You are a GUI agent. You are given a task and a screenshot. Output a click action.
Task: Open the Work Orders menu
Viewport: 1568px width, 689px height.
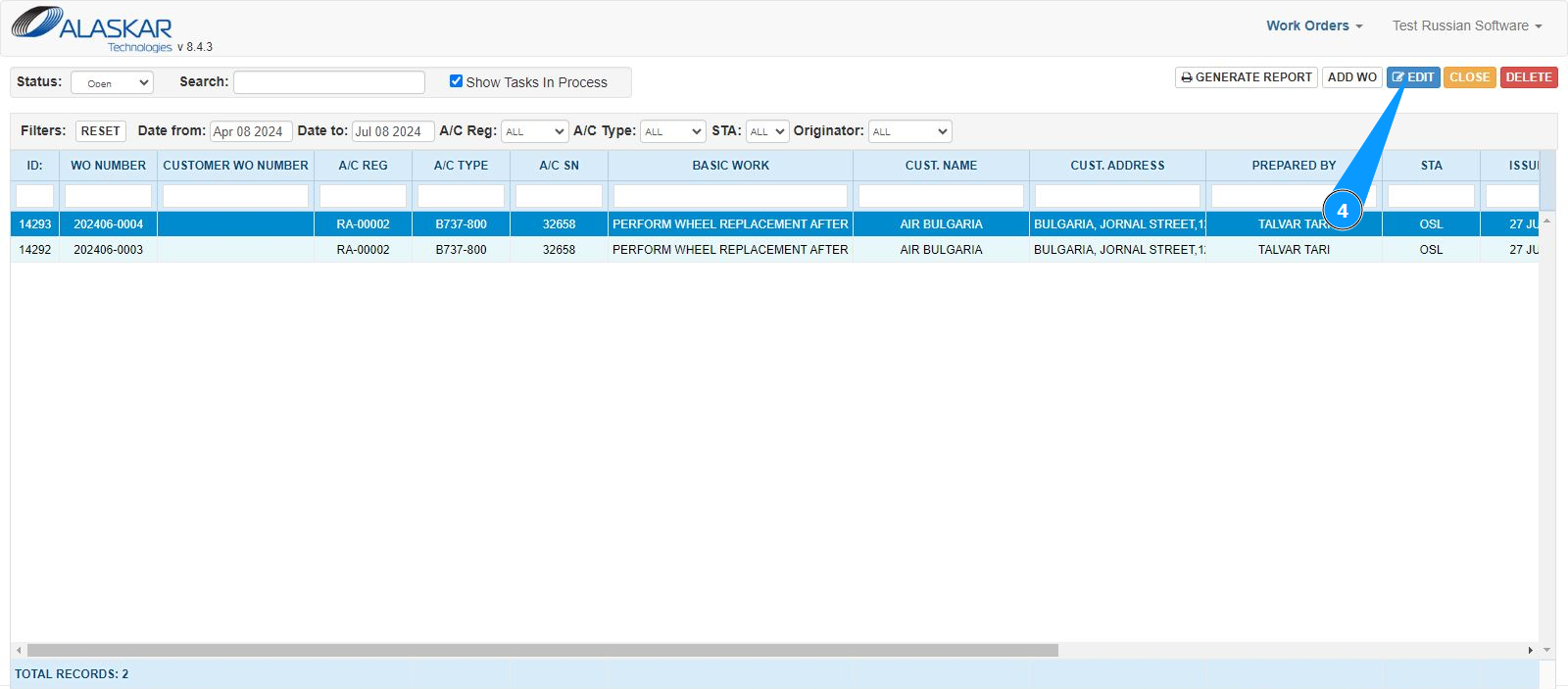[1314, 25]
